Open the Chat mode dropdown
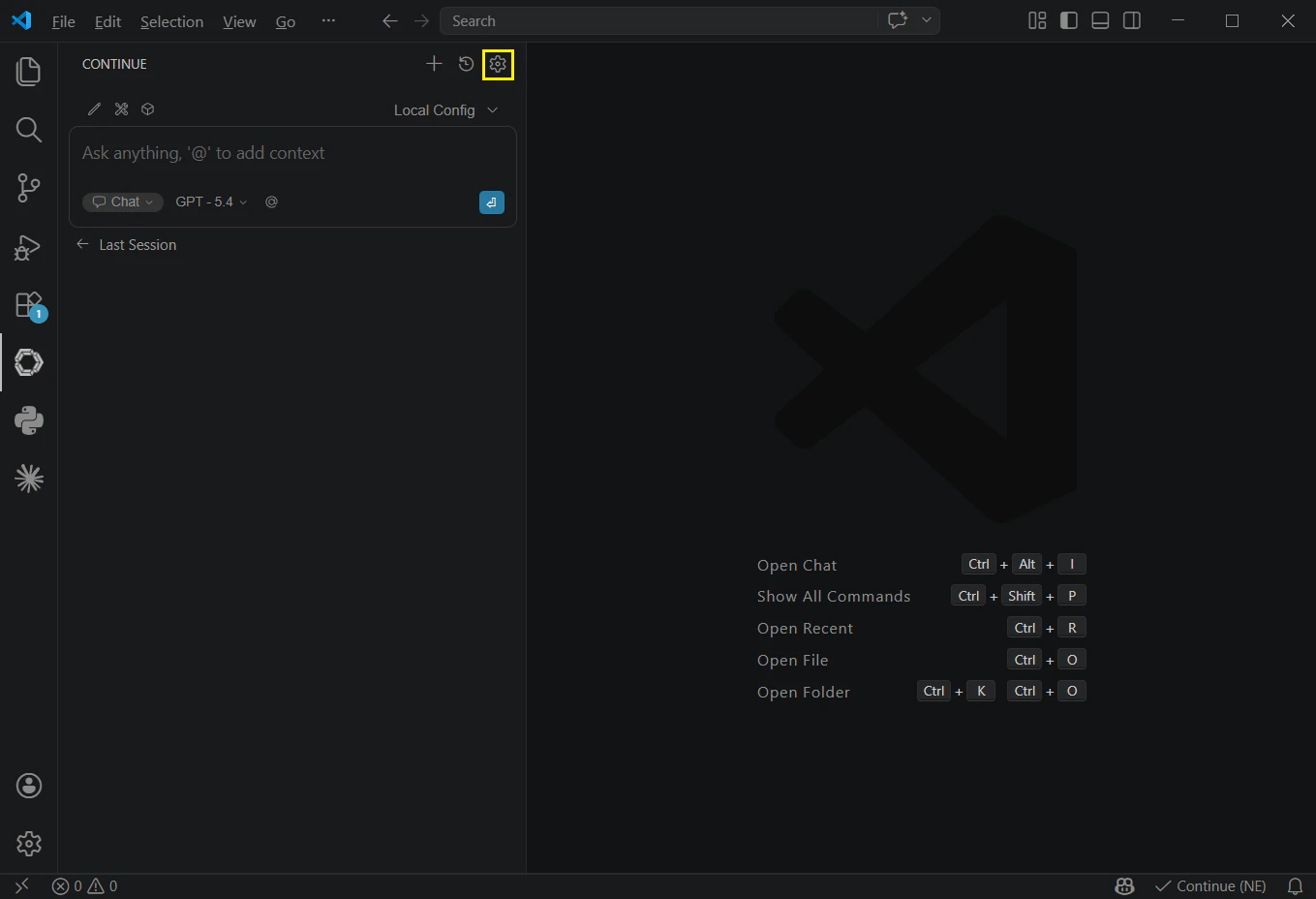The width and height of the screenshot is (1316, 899). tap(123, 201)
